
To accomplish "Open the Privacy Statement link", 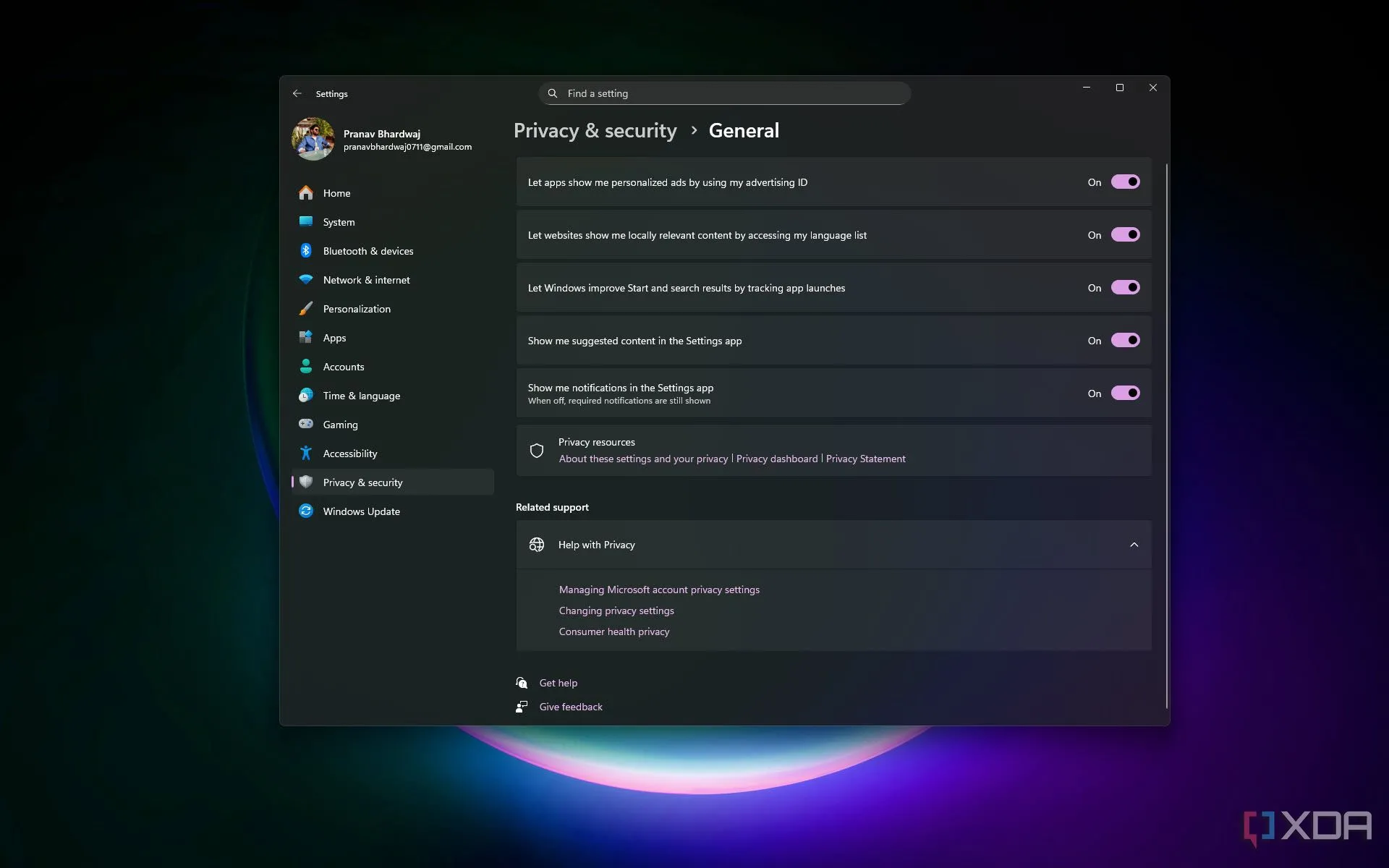I will [x=865, y=459].
